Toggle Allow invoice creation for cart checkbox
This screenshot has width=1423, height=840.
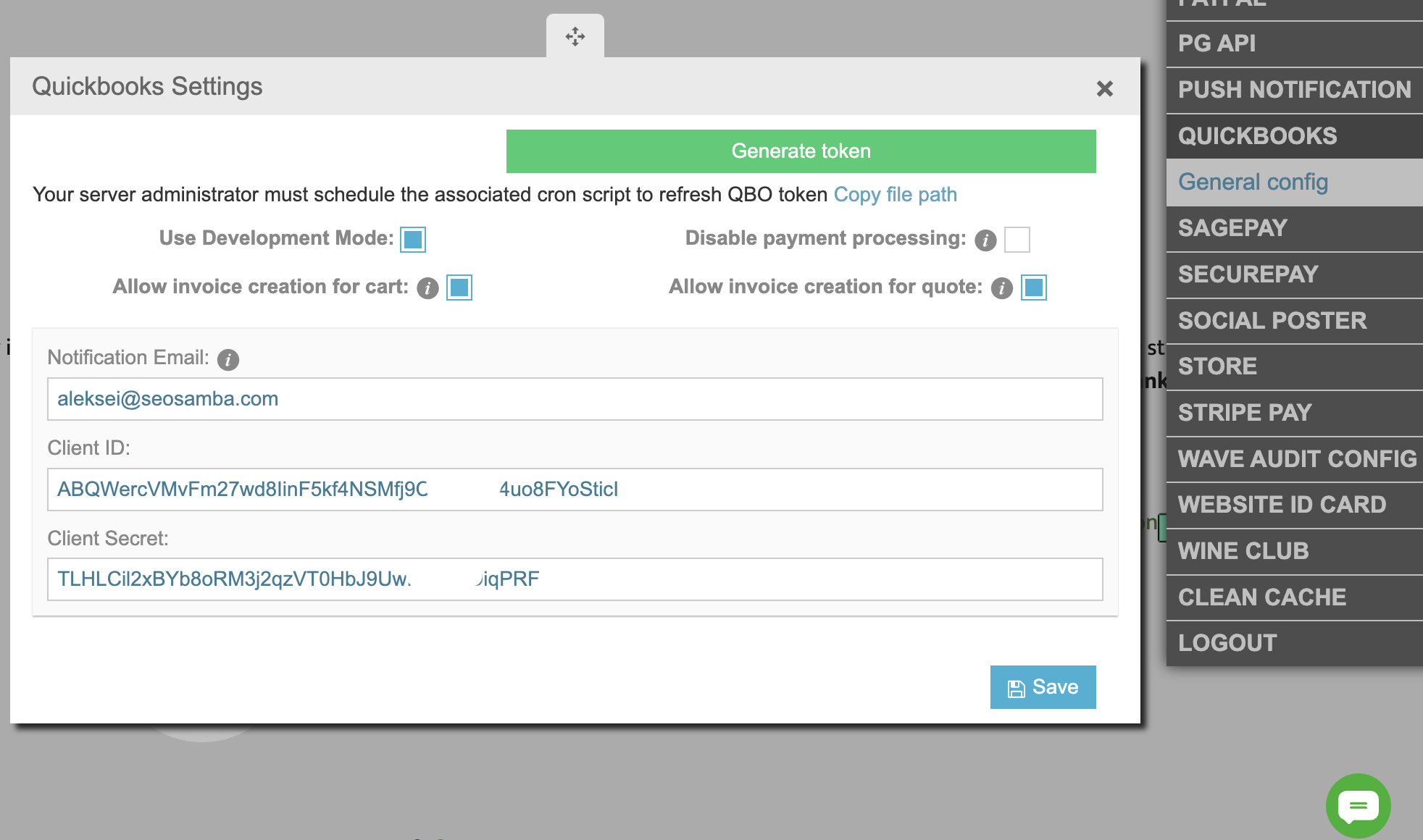(459, 287)
